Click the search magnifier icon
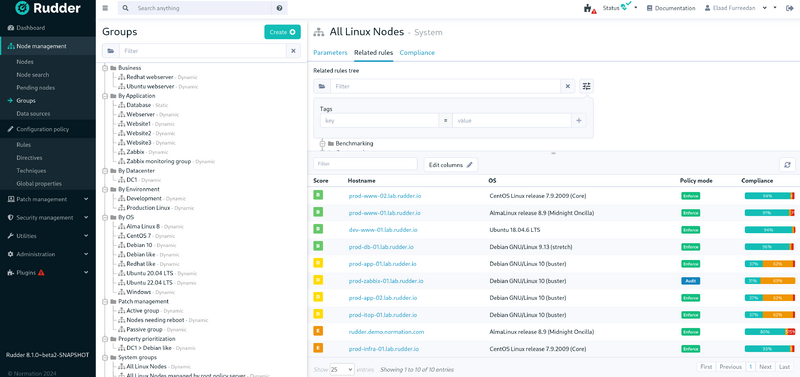The width and height of the screenshot is (800, 377). [126, 8]
